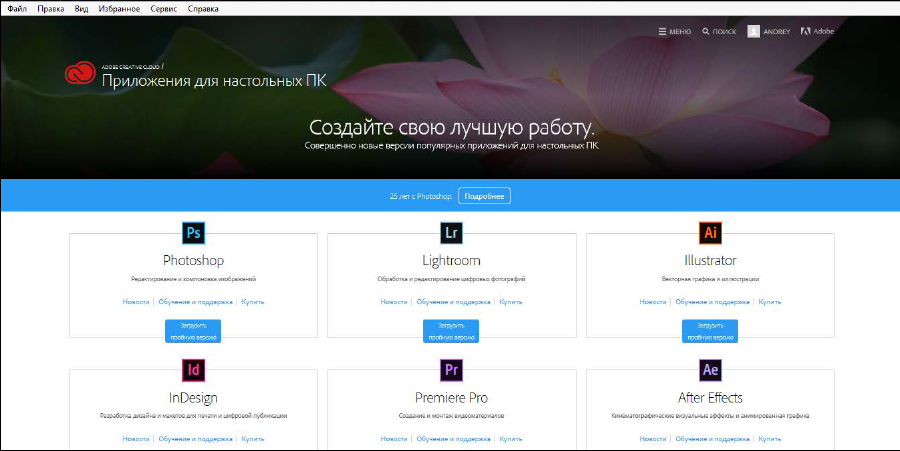Click the Приложения для настольных ПК heading
Image resolution: width=900 pixels, height=451 pixels.
[214, 80]
